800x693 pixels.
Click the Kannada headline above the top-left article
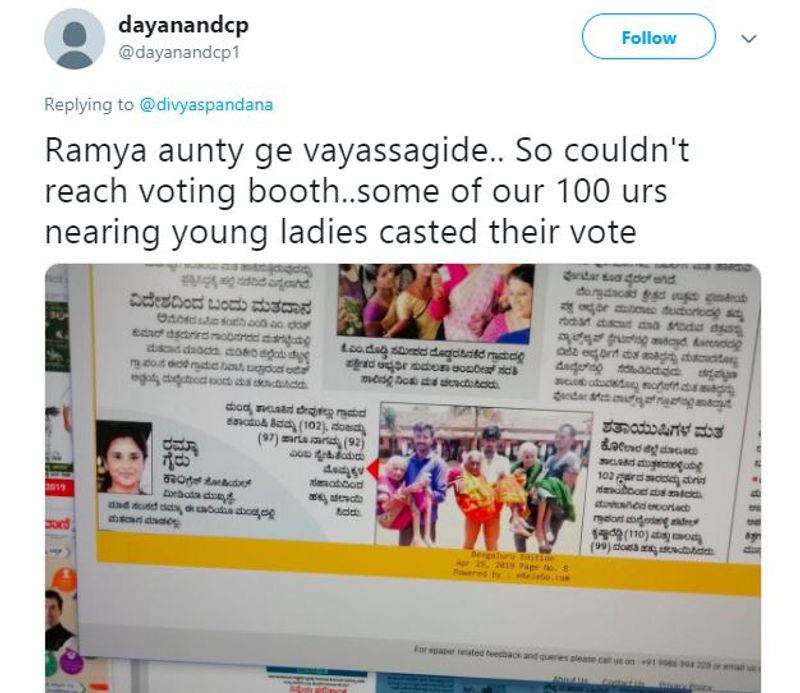(220, 305)
